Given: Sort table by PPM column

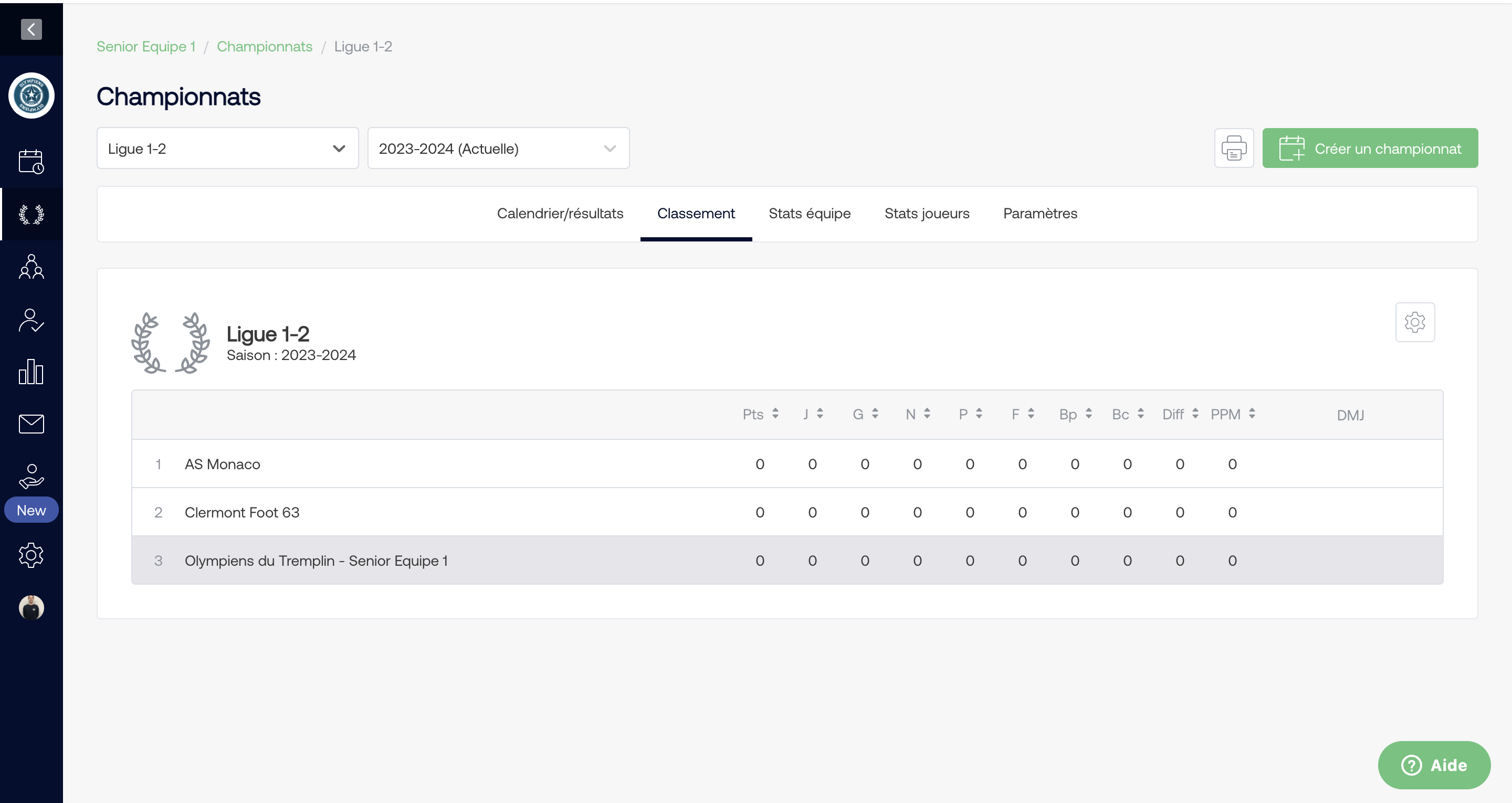Looking at the screenshot, I should coord(1233,414).
